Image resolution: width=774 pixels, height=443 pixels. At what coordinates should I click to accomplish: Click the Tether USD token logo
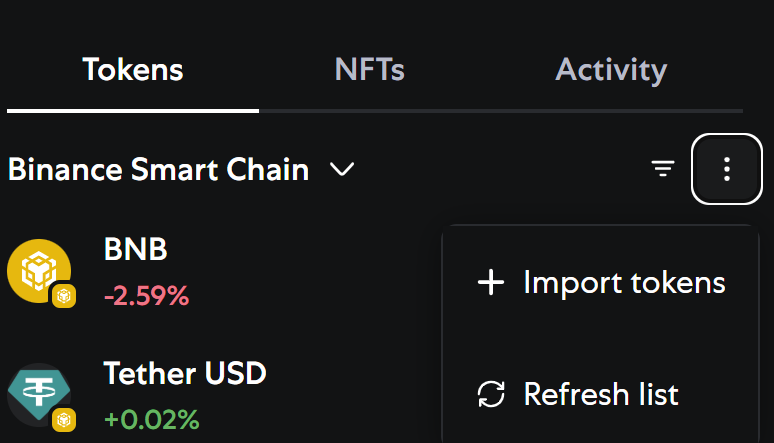click(x=37, y=394)
